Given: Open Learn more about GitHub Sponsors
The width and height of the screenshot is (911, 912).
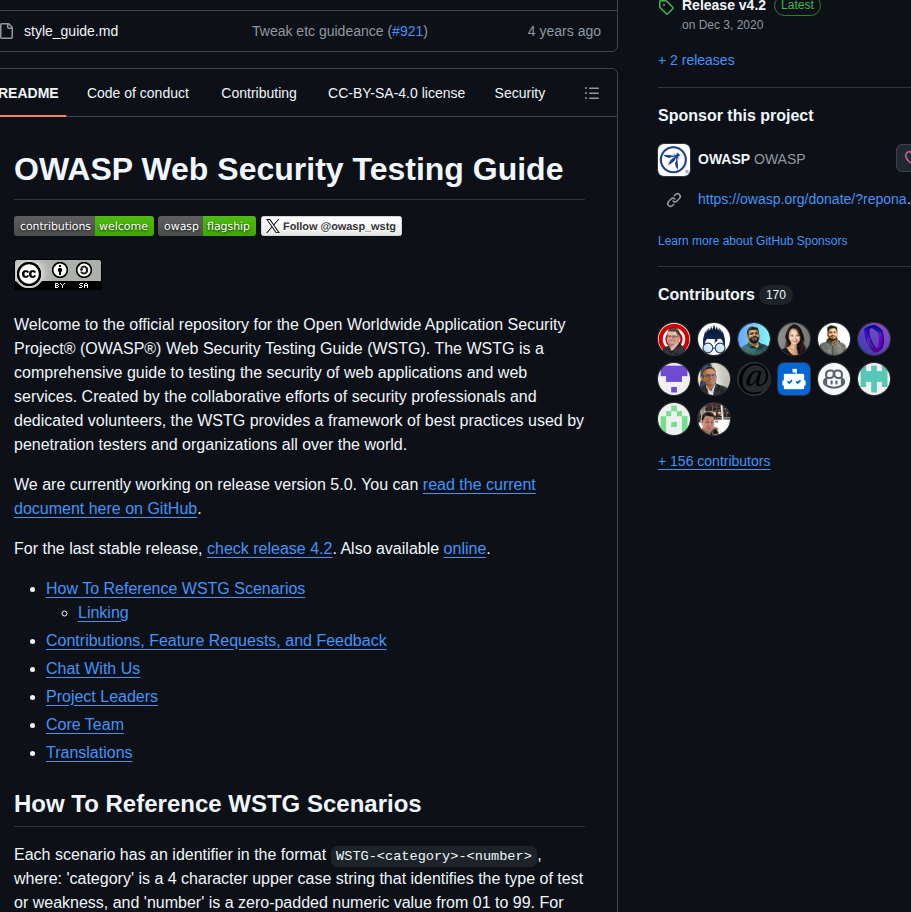Looking at the screenshot, I should (752, 241).
